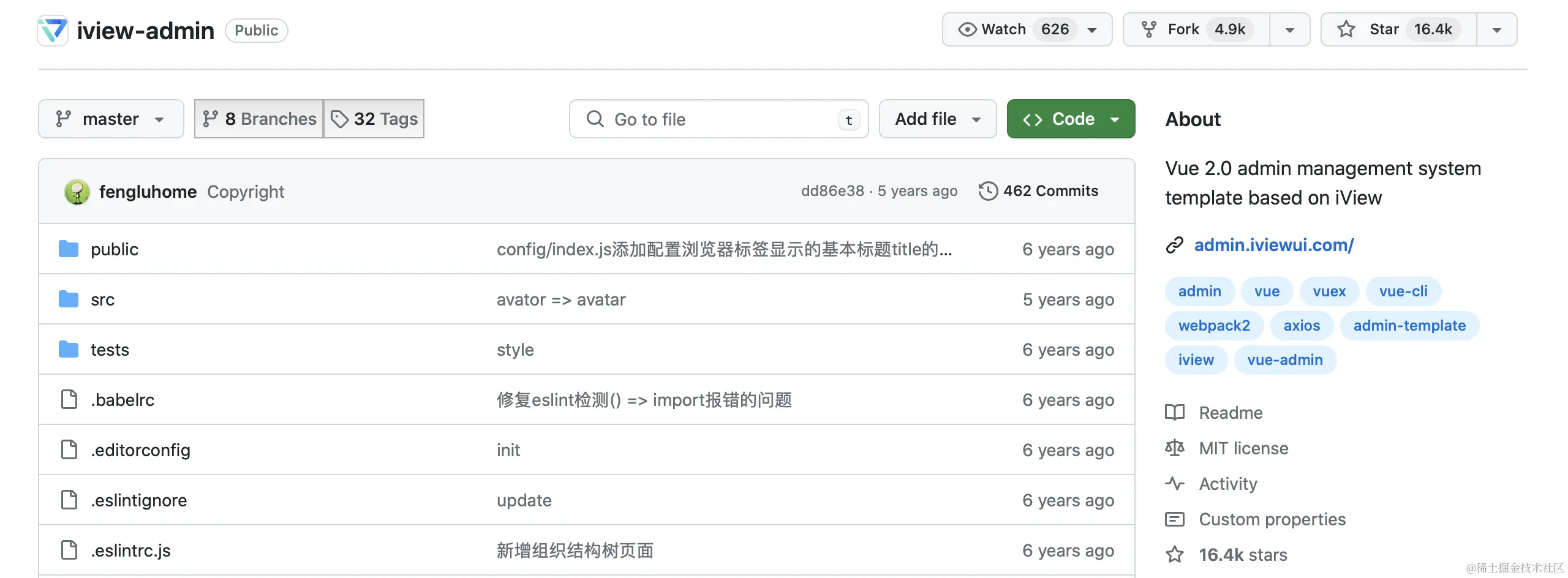This screenshot has width=1568, height=578.
Task: Open the 16.4k stars link
Action: point(1243,555)
